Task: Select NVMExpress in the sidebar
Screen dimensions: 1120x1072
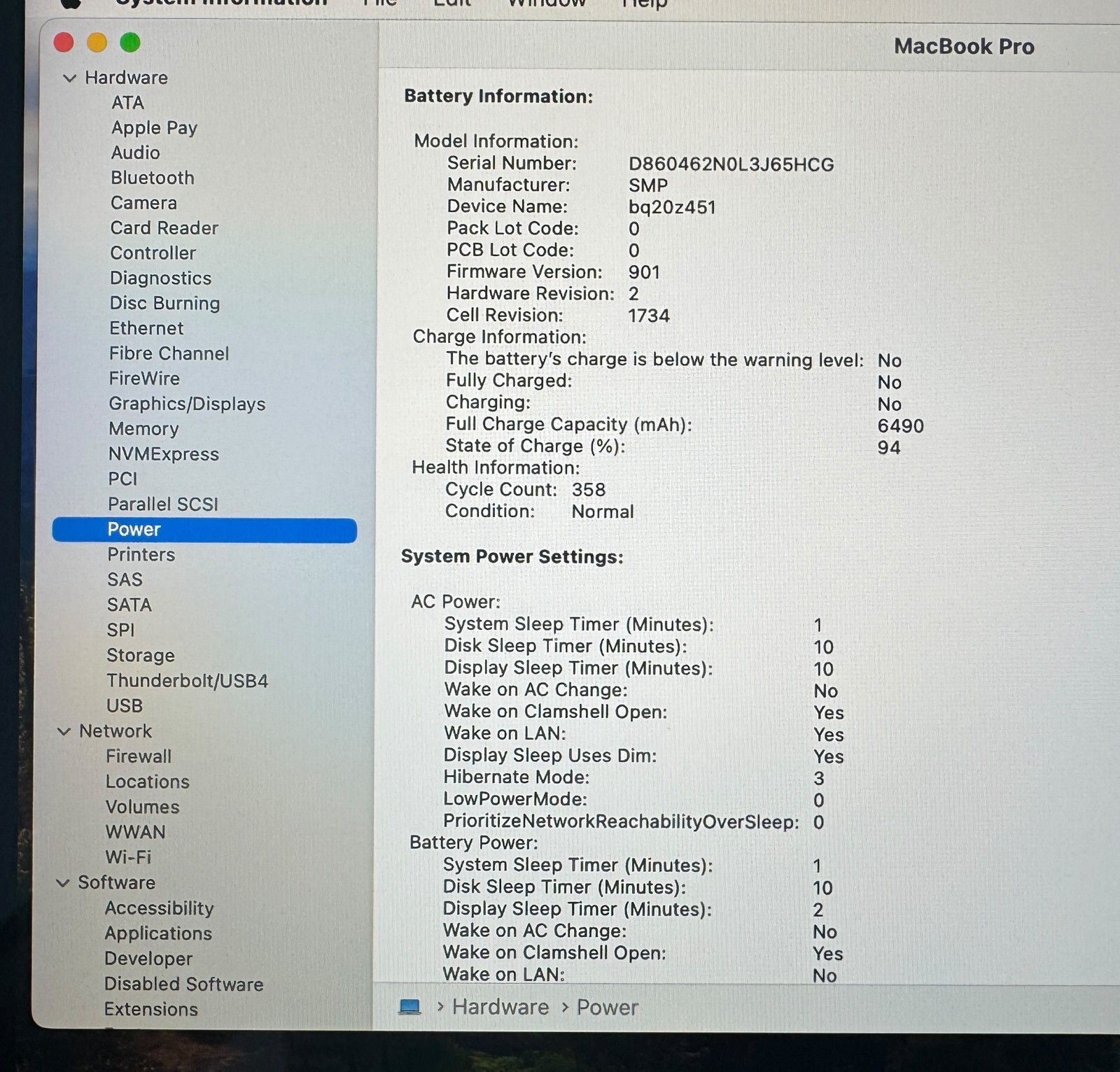Action: click(x=164, y=454)
